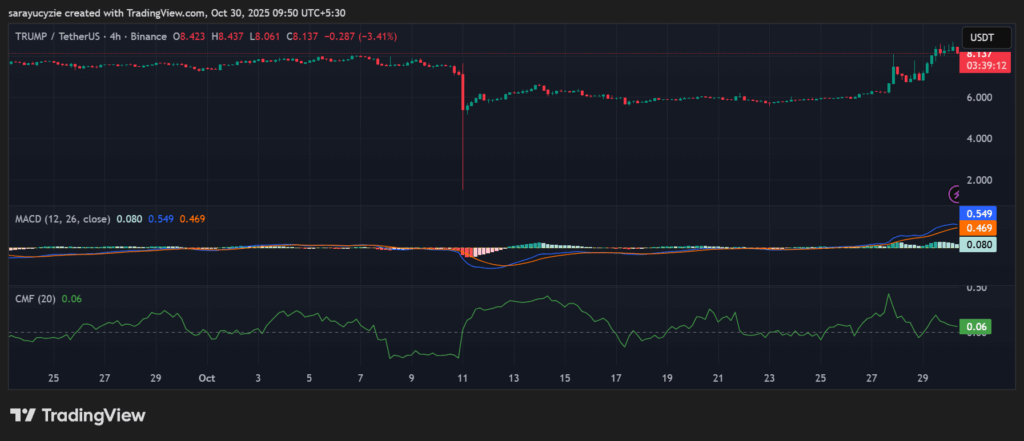The width and height of the screenshot is (1024, 441).
Task: Click the long red candle wick on Oct 11
Action: click(x=463, y=150)
